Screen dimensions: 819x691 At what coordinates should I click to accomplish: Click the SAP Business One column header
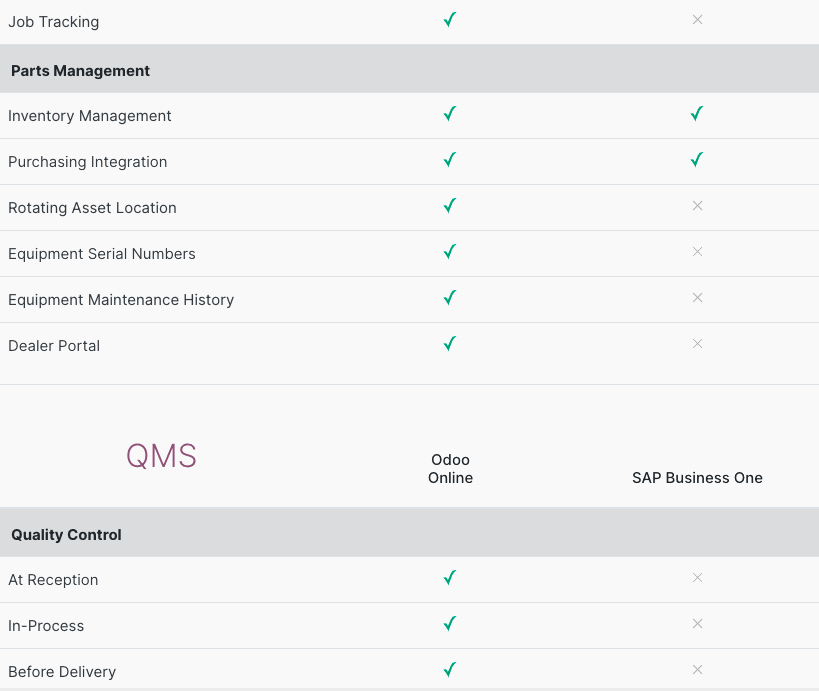[697, 478]
